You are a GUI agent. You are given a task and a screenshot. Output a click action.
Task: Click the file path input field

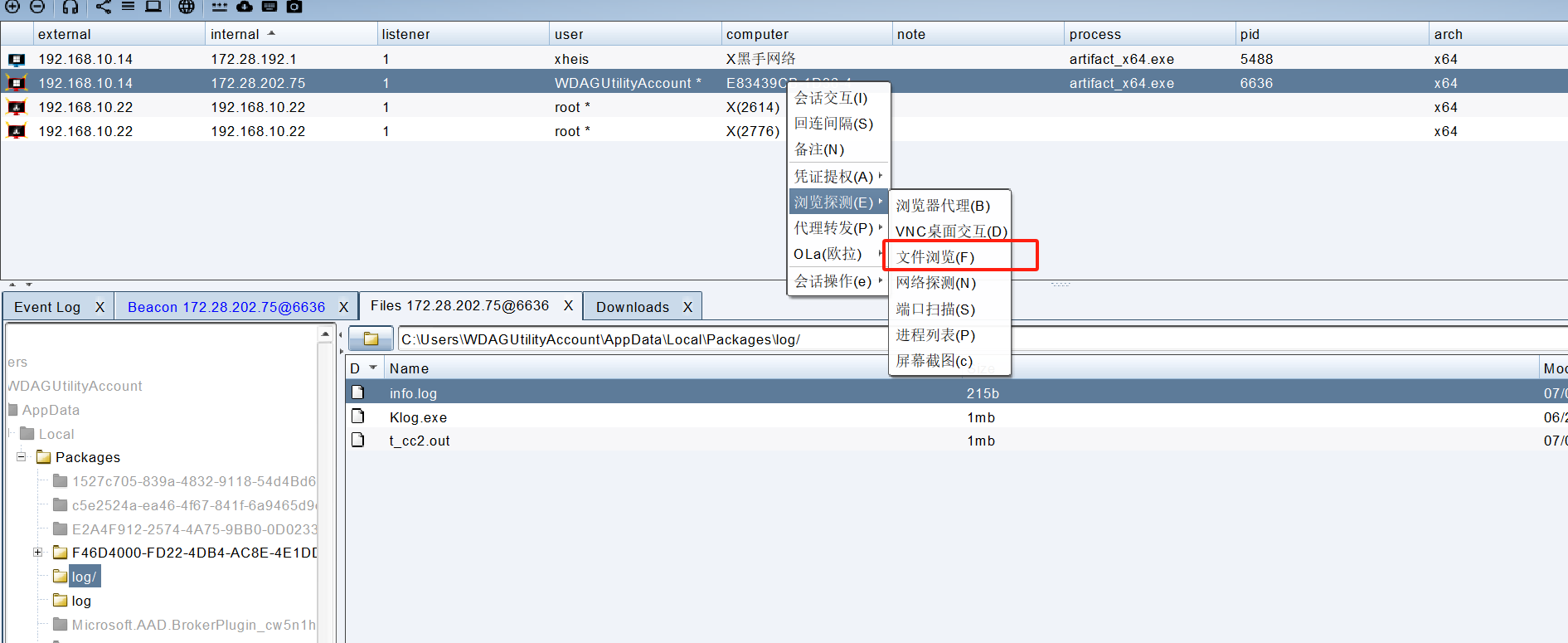coord(983,339)
